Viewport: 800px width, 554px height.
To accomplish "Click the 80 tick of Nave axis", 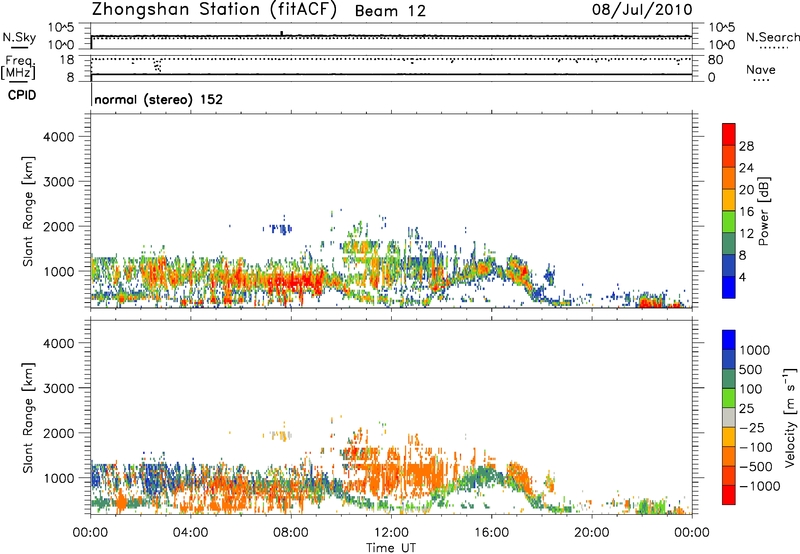I will click(x=715, y=60).
